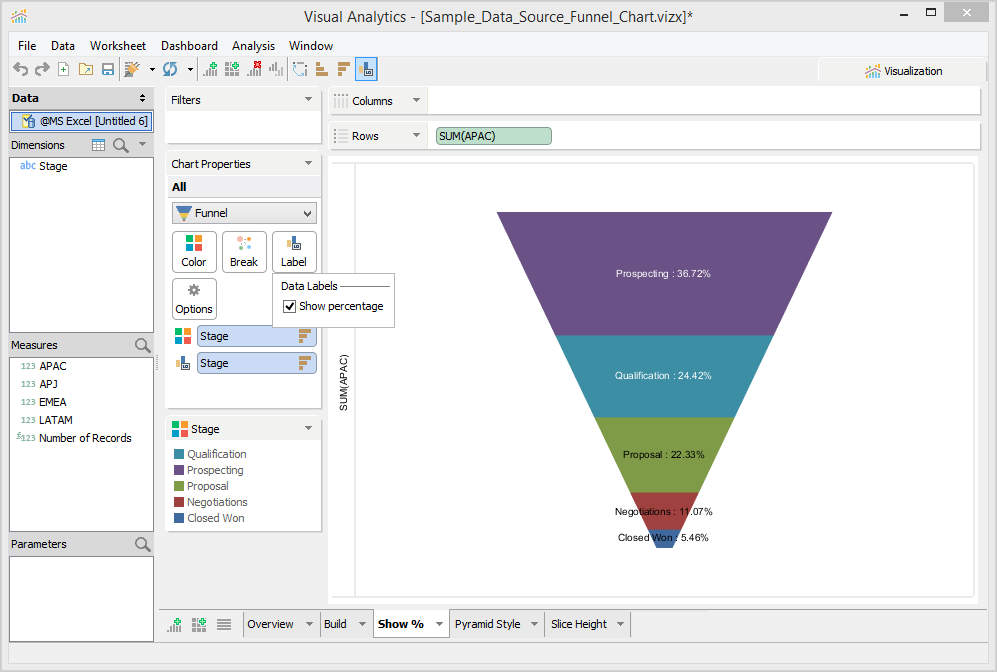Save the workbook with floppy disk icon
Screen dimensions: 997x672
coord(108,69)
